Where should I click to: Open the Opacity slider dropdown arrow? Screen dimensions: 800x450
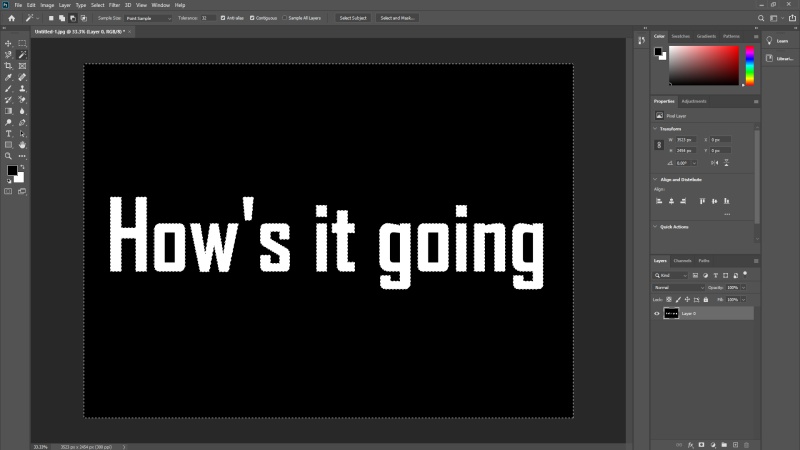[x=744, y=288]
